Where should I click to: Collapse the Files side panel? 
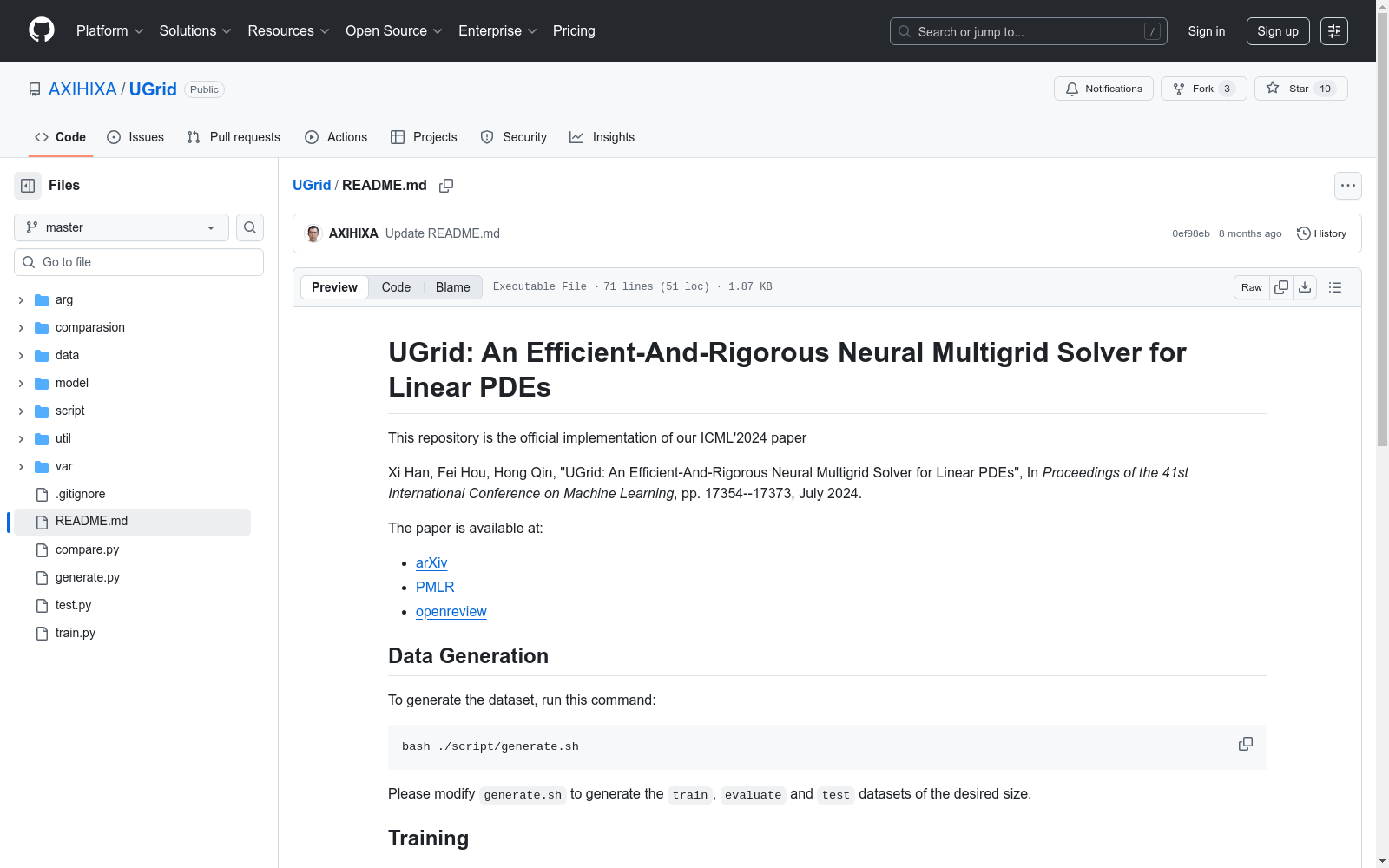(x=28, y=186)
